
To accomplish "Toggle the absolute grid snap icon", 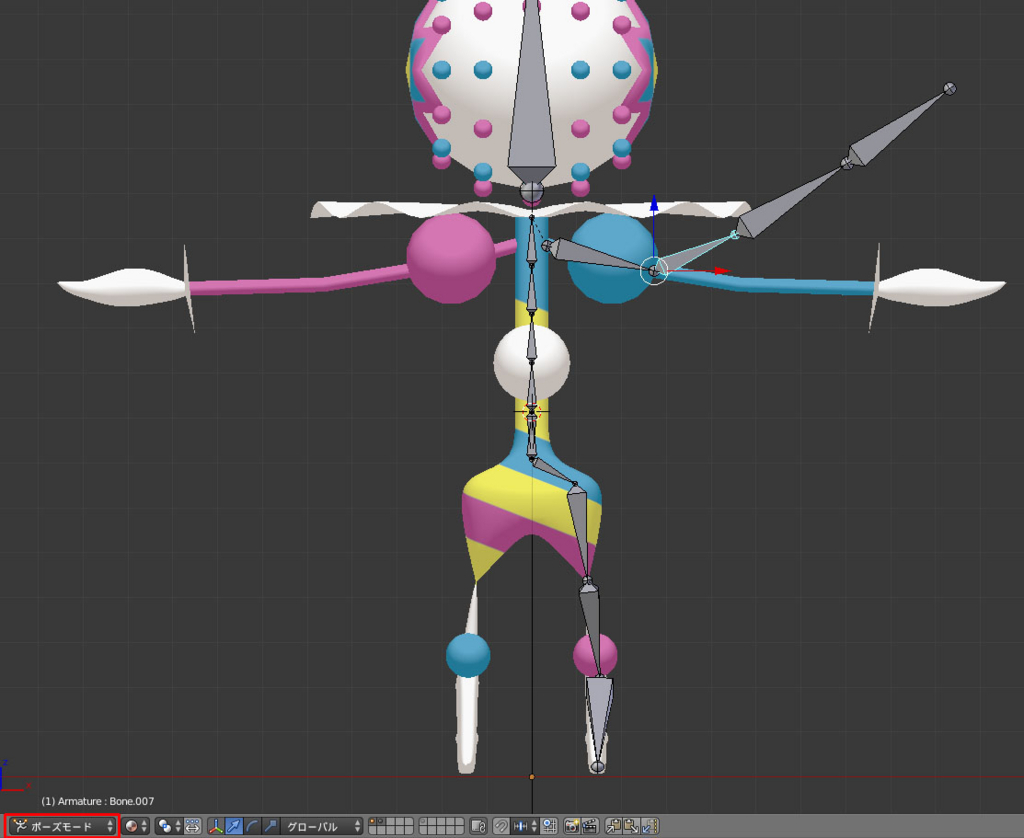I will [x=549, y=826].
